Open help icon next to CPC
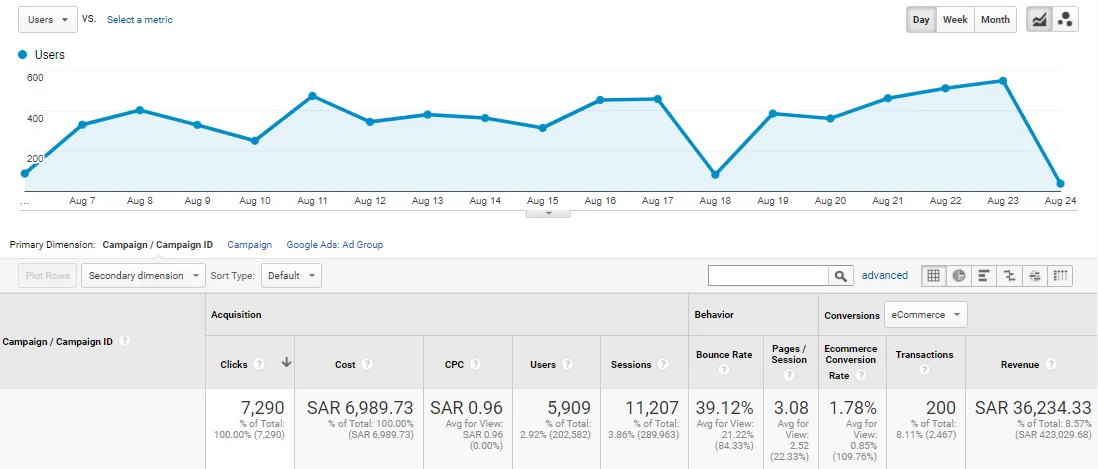Viewport: 1098px width, 469px height. [x=475, y=364]
